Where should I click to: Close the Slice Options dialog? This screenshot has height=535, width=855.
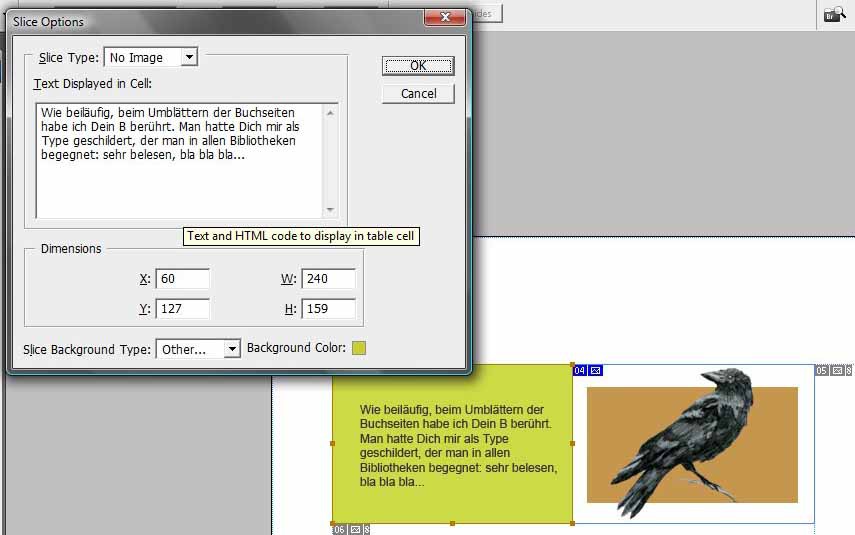tap(443, 18)
